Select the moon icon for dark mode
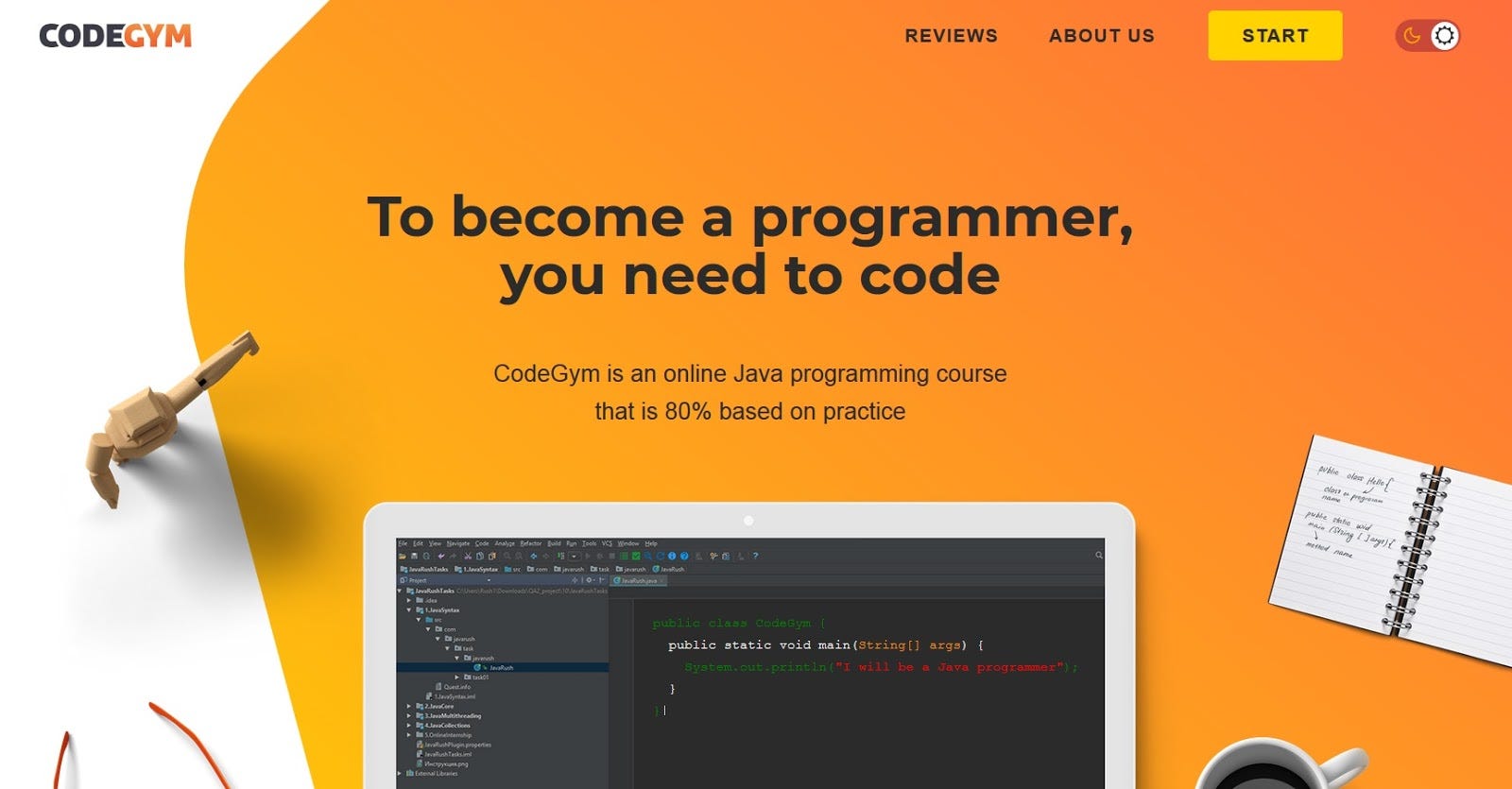 click(1412, 36)
